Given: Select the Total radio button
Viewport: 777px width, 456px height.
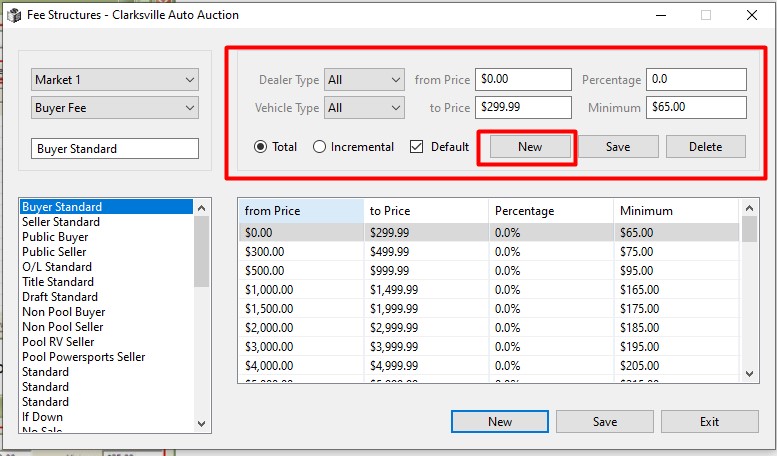Looking at the screenshot, I should tap(261, 147).
